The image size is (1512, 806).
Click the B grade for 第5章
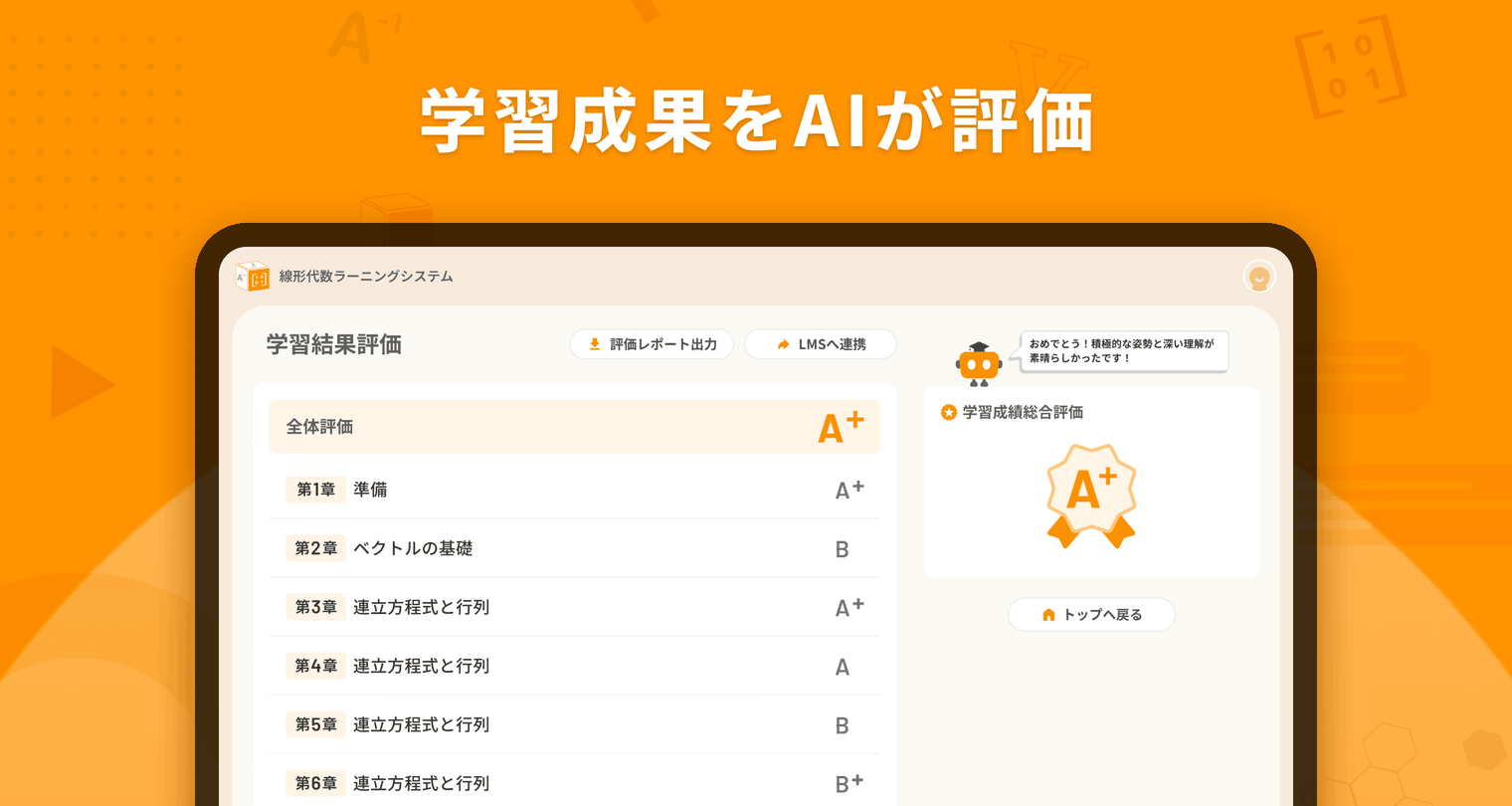tap(842, 725)
